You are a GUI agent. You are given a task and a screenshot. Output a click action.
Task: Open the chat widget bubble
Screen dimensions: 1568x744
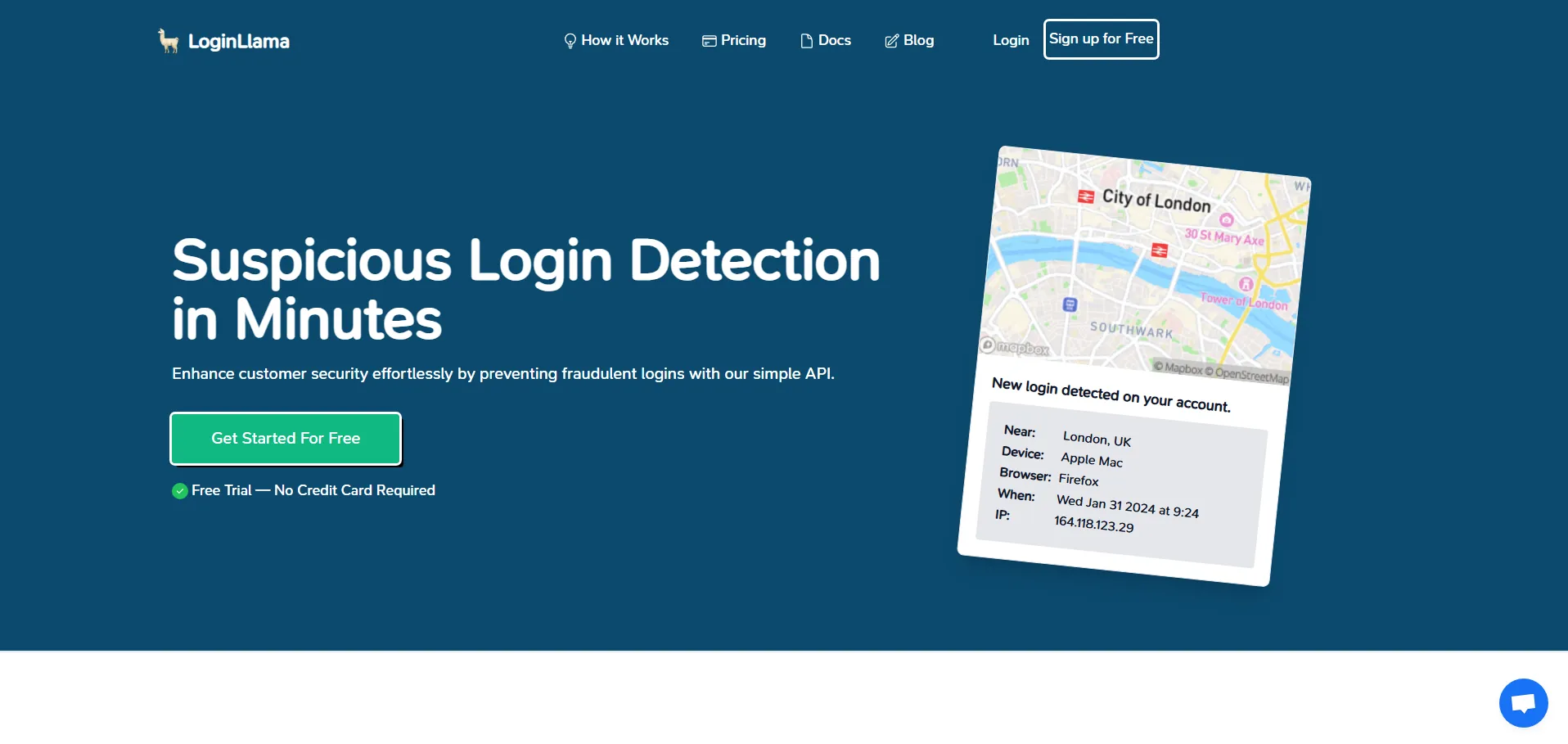click(1523, 702)
